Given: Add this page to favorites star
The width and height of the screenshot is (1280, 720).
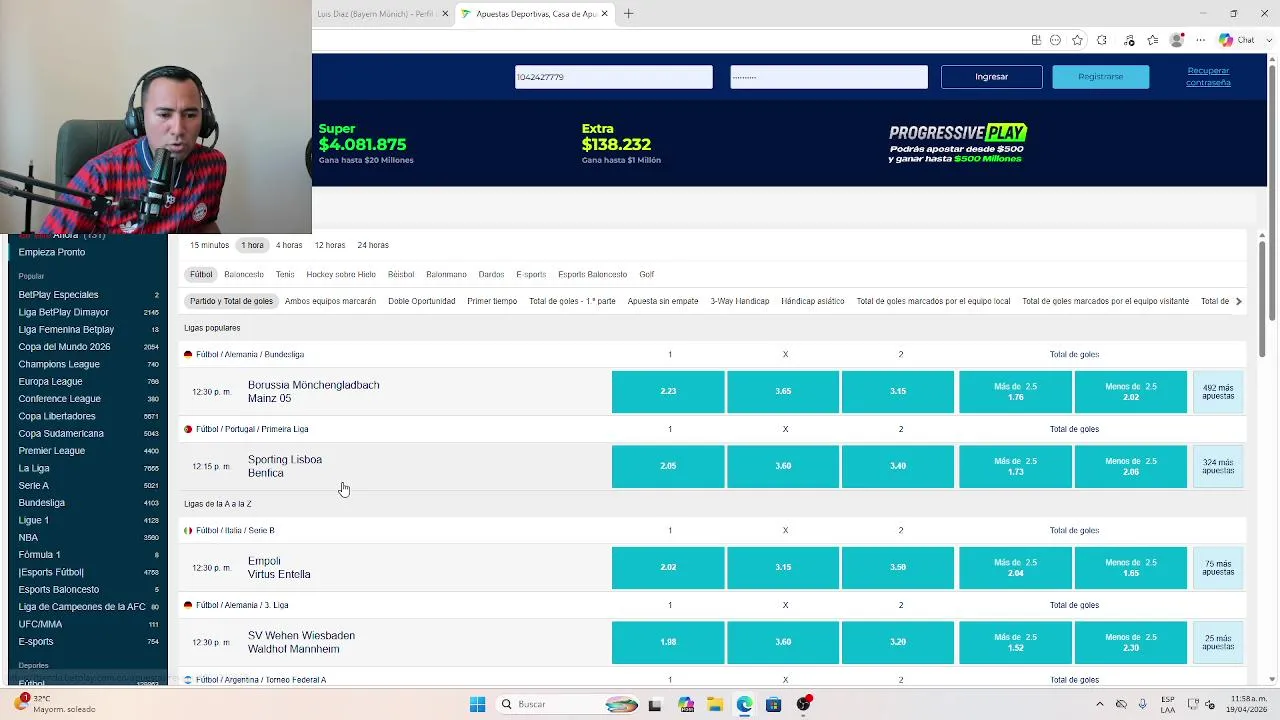Looking at the screenshot, I should coord(1077,40).
